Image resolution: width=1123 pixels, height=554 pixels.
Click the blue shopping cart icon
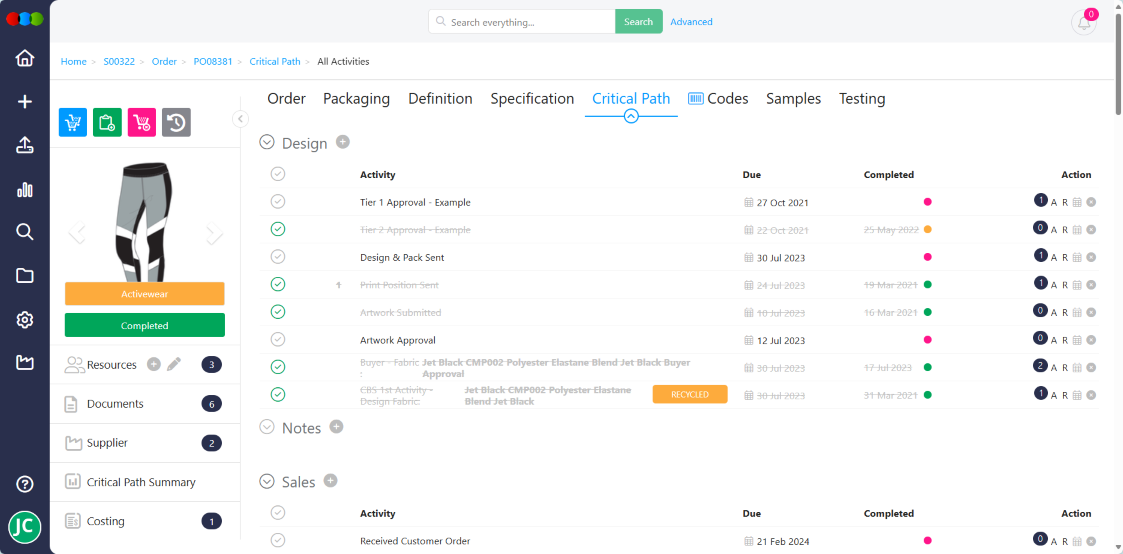click(73, 123)
